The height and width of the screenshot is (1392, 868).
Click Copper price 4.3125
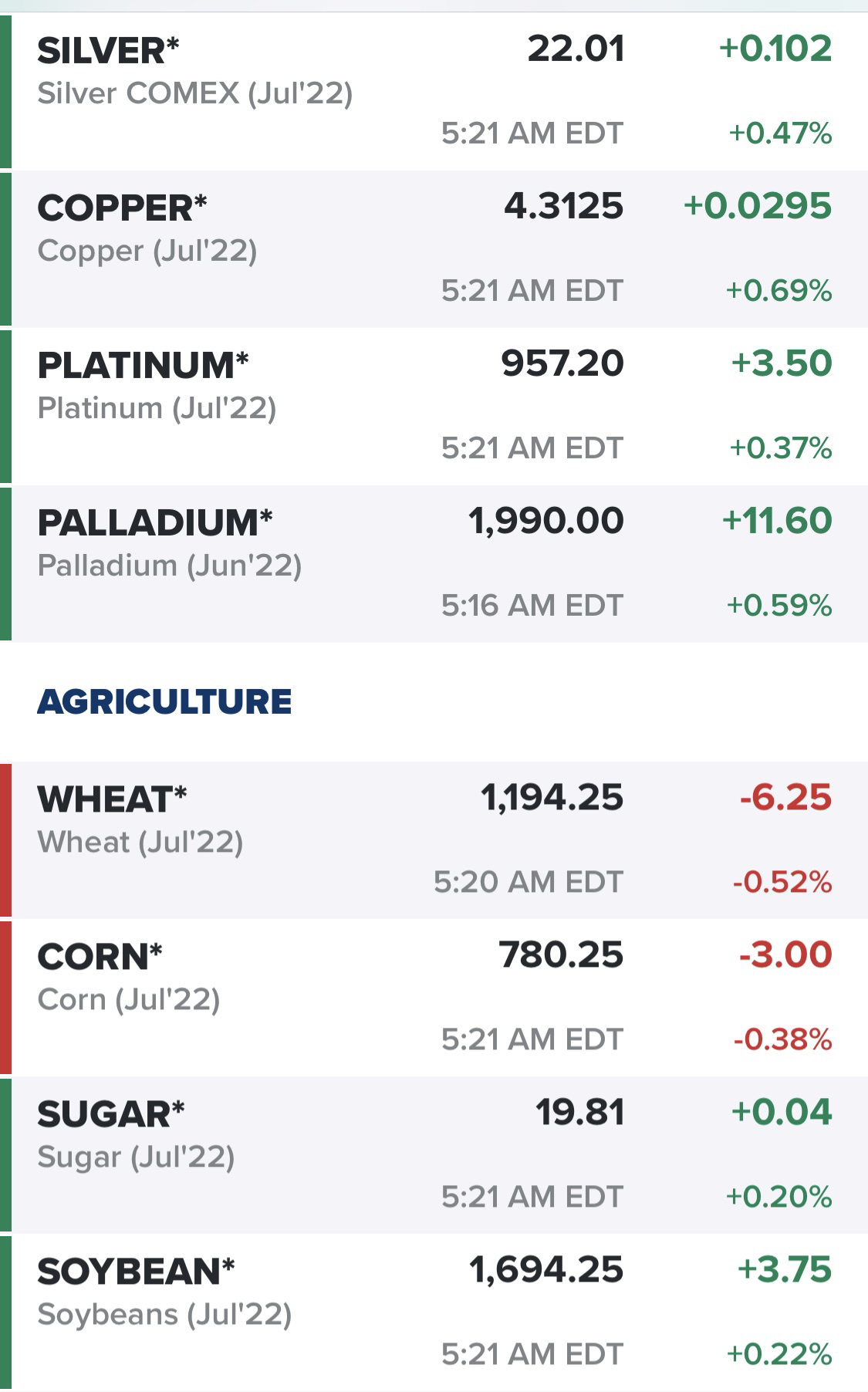pyautogui.click(x=563, y=206)
